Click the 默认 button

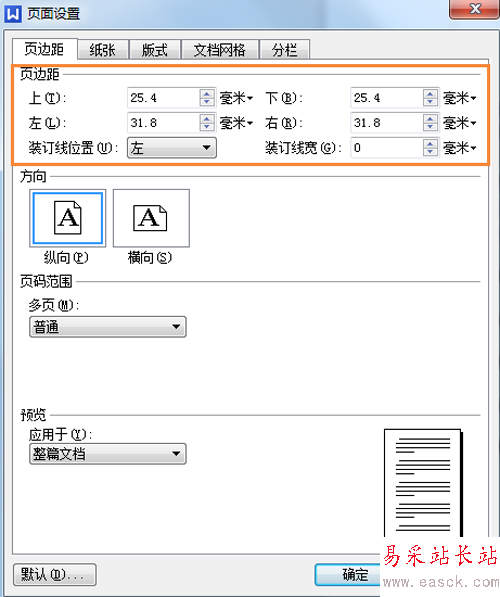[54, 575]
